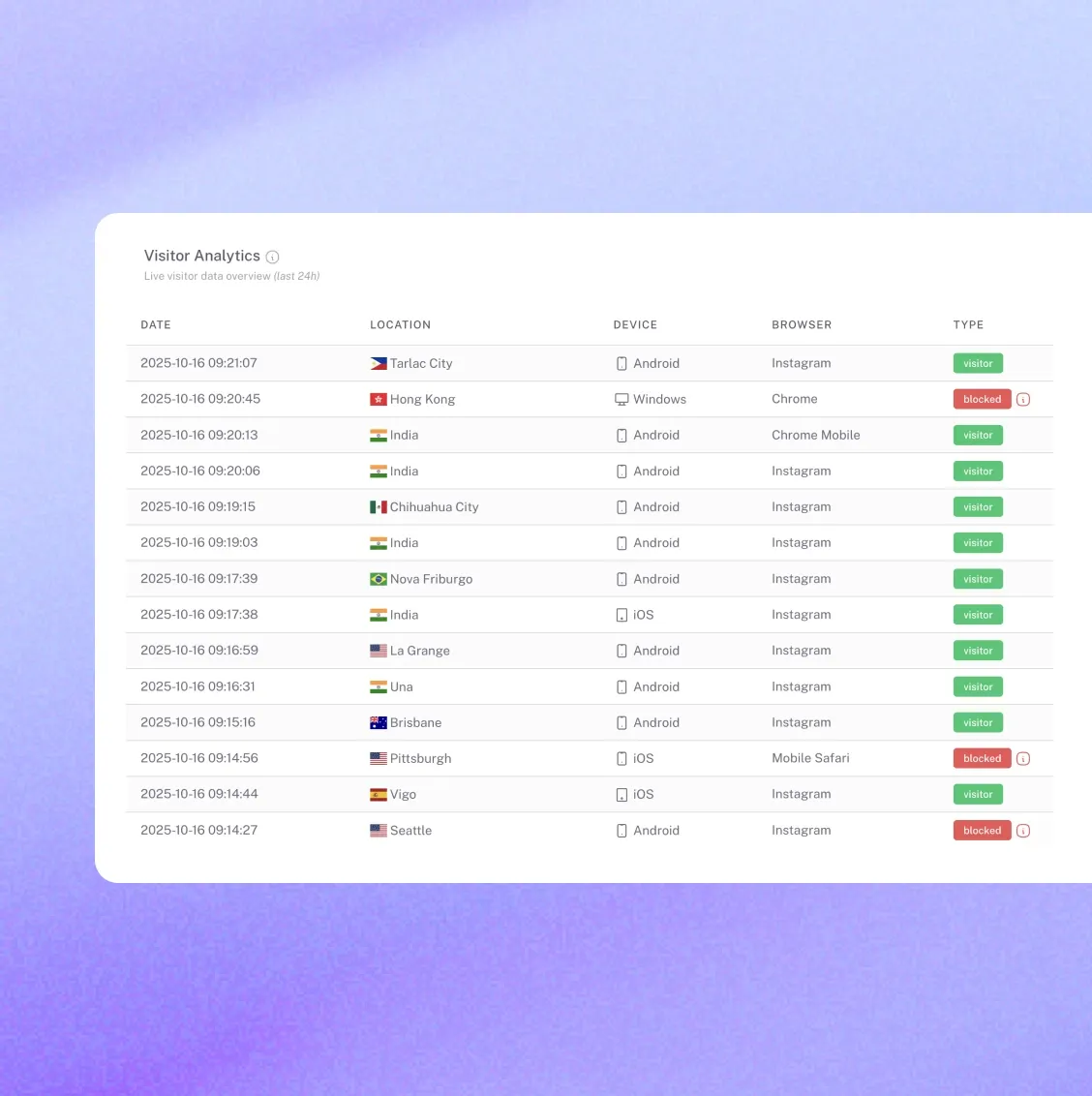This screenshot has height=1096, width=1092.
Task: Click the Chrome Mobile browser text
Action: point(816,435)
